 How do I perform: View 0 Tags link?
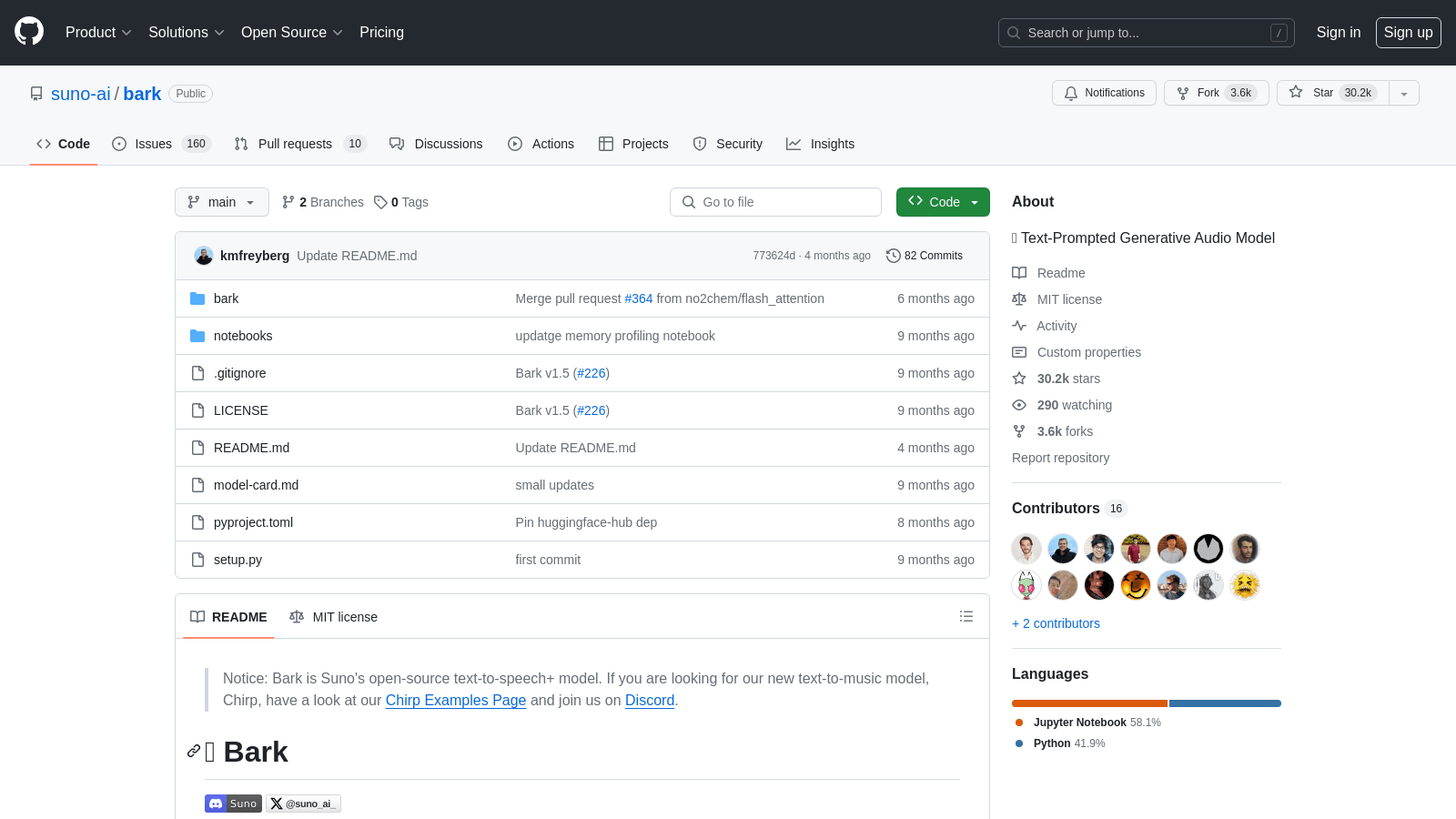coord(401,202)
